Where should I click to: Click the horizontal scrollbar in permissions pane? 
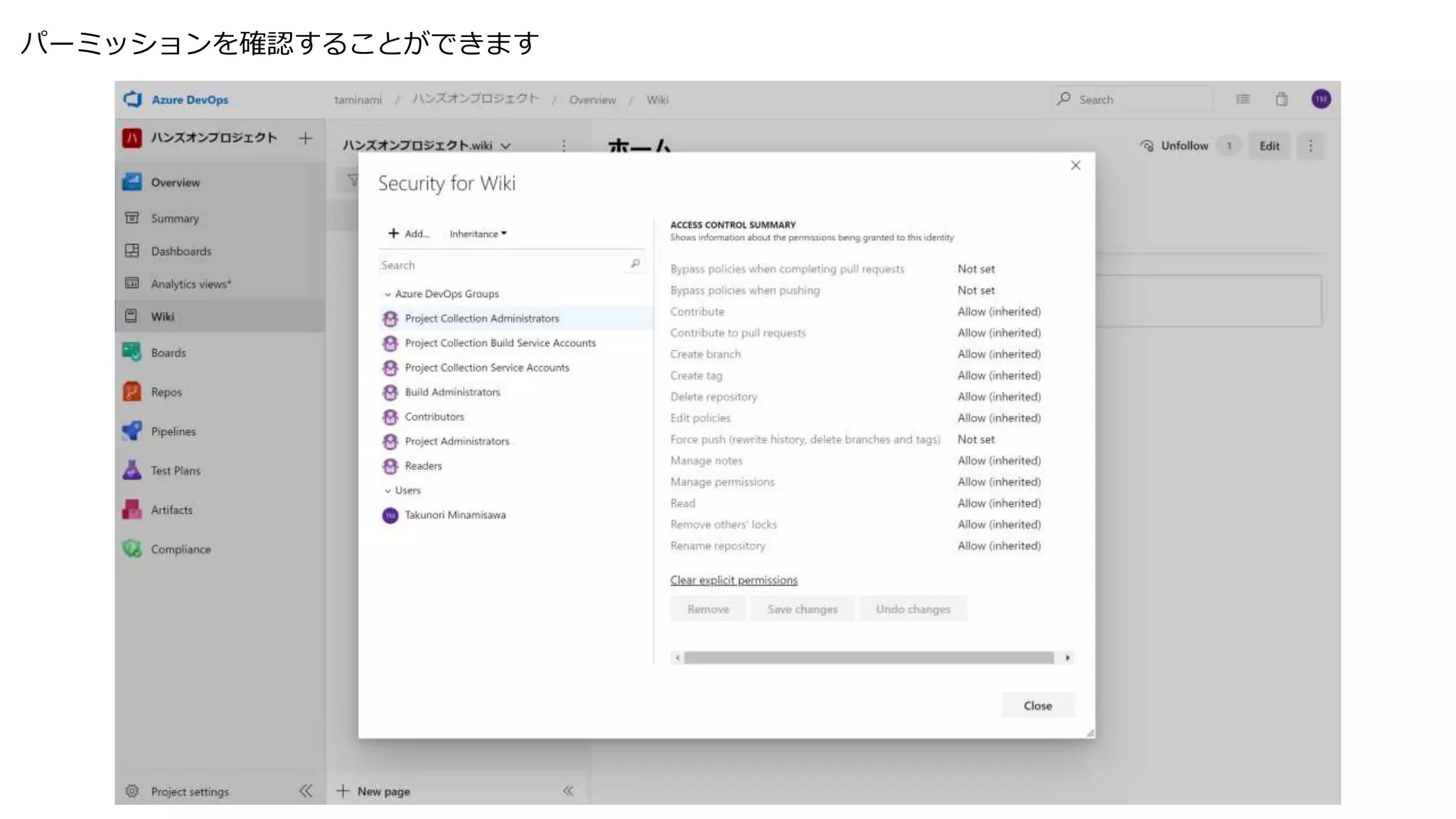tap(869, 658)
